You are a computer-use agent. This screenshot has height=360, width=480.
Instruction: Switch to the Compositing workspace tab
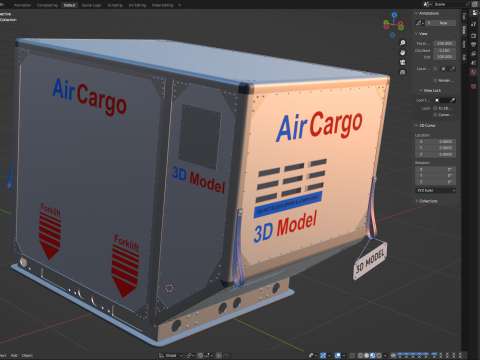tap(47, 5)
